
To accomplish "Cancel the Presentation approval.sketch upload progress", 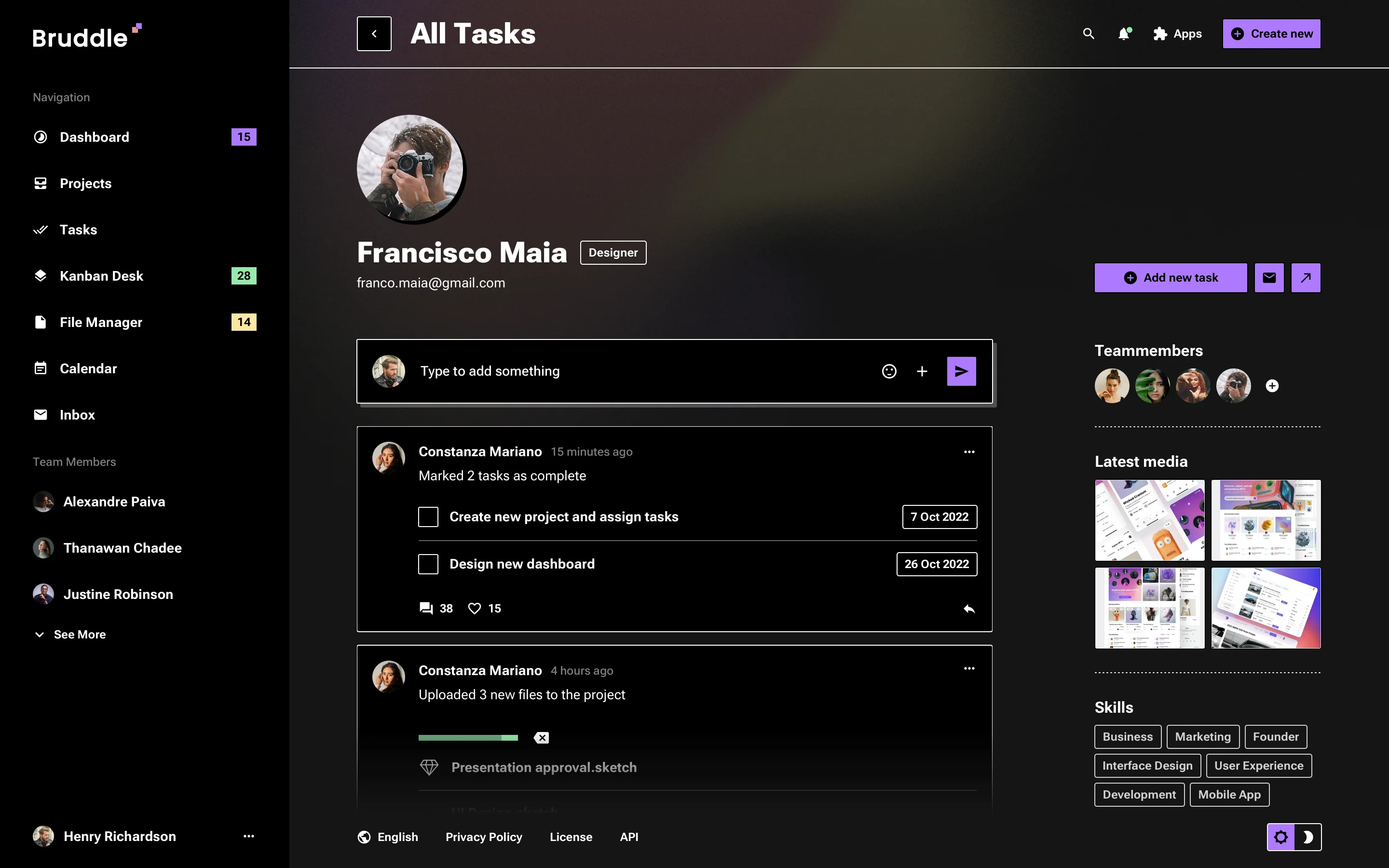I will tap(541, 737).
